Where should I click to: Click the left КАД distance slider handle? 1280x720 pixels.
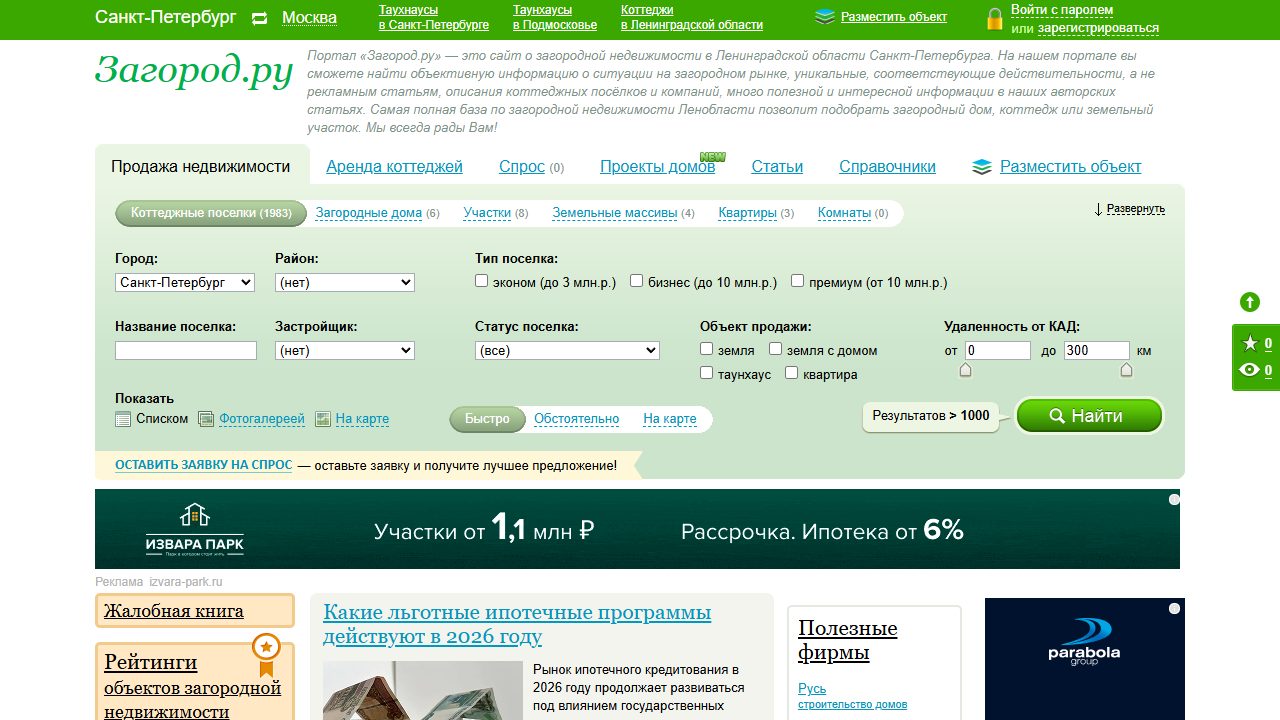coord(965,370)
